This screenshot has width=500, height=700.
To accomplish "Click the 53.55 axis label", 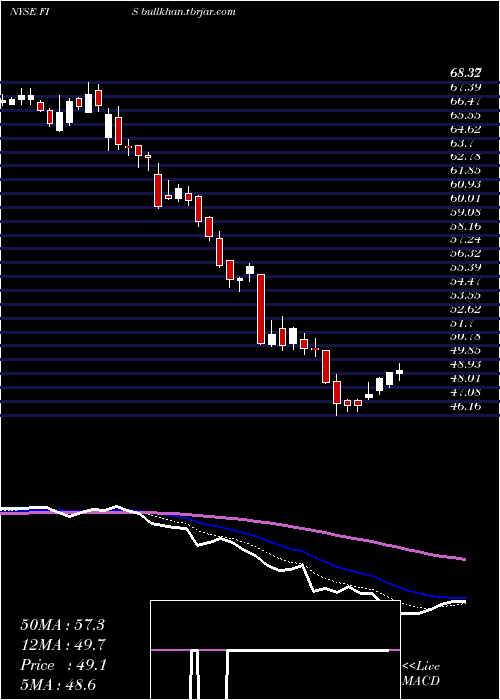I will 465,295.
